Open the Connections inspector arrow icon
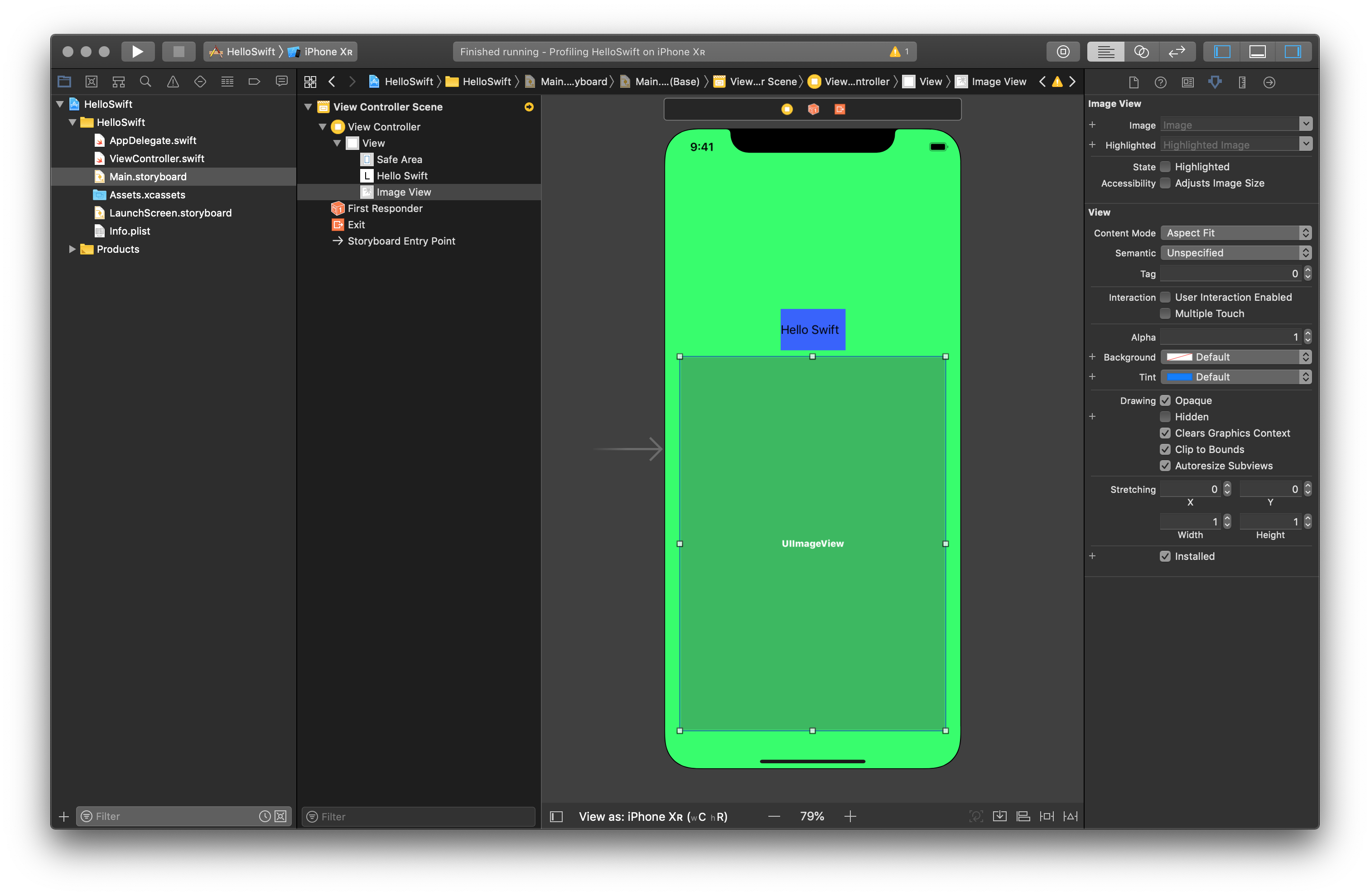Image resolution: width=1370 pixels, height=896 pixels. click(x=1269, y=82)
